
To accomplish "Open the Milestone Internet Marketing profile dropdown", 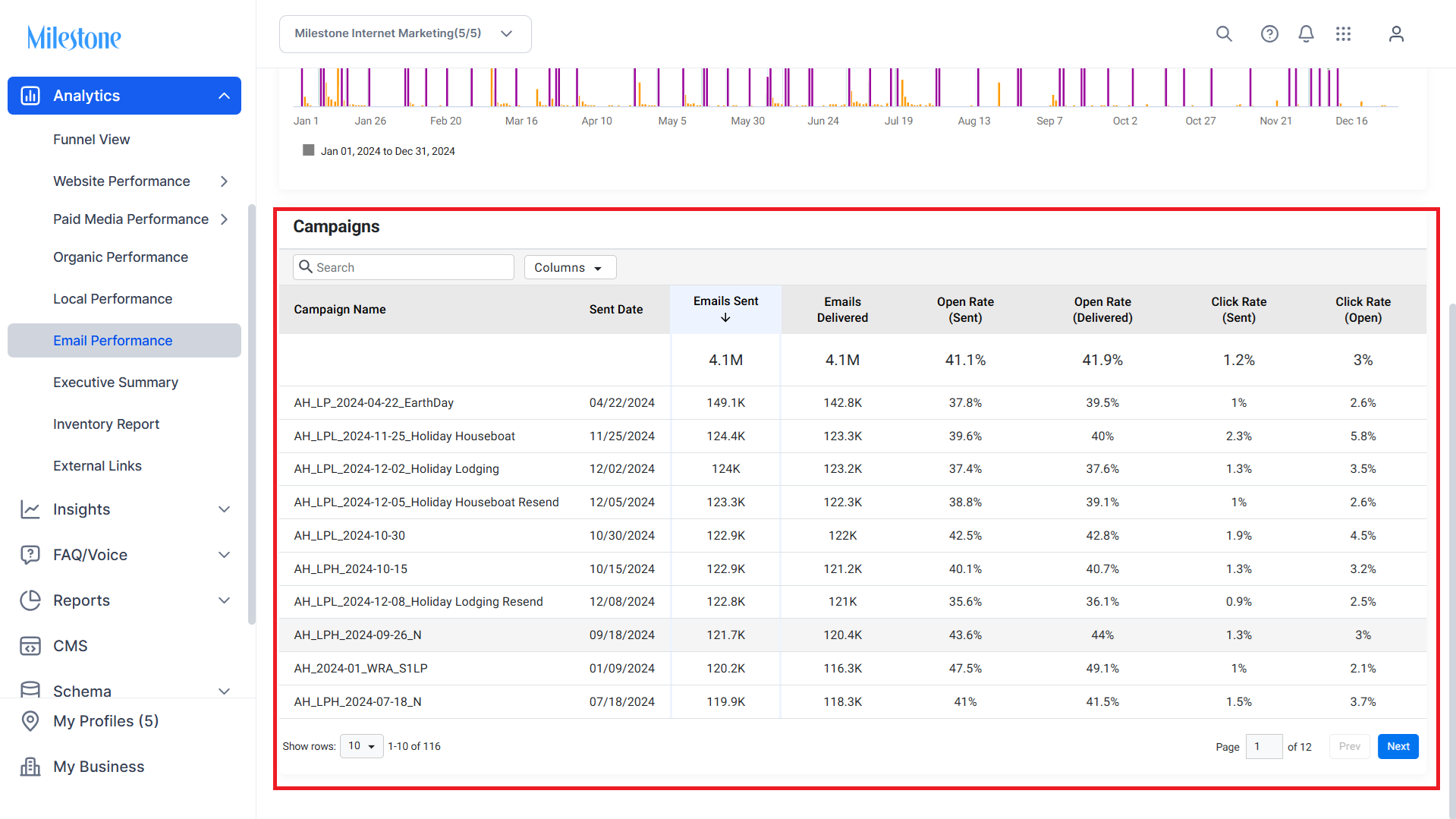I will pos(405,34).
